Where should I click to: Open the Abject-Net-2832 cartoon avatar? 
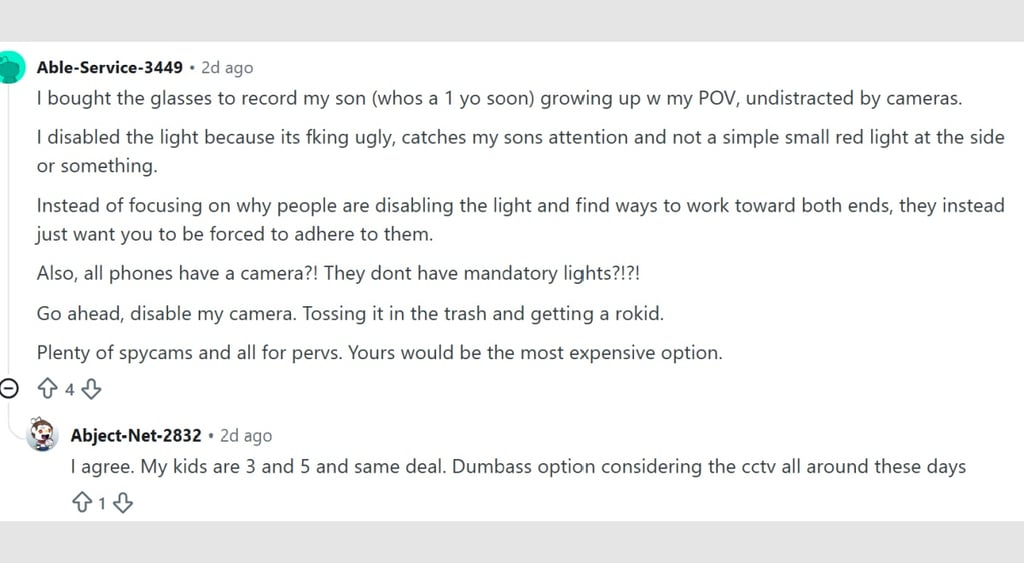pyautogui.click(x=42, y=434)
